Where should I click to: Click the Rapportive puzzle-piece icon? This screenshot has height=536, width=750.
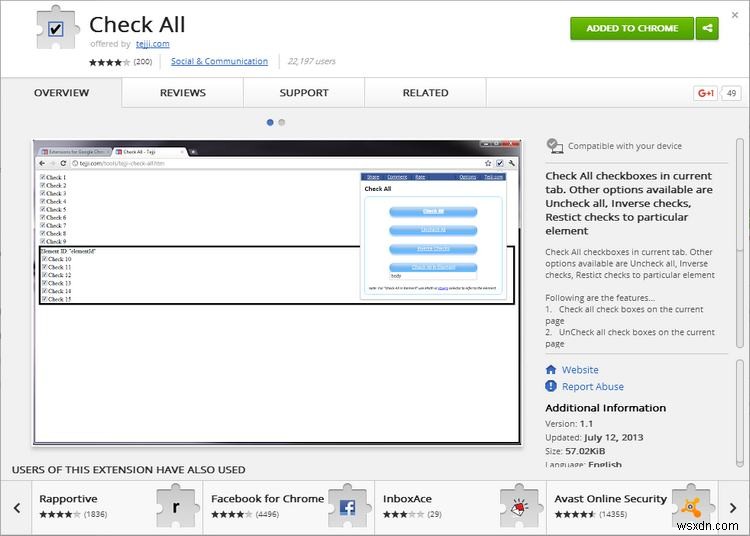[176, 506]
